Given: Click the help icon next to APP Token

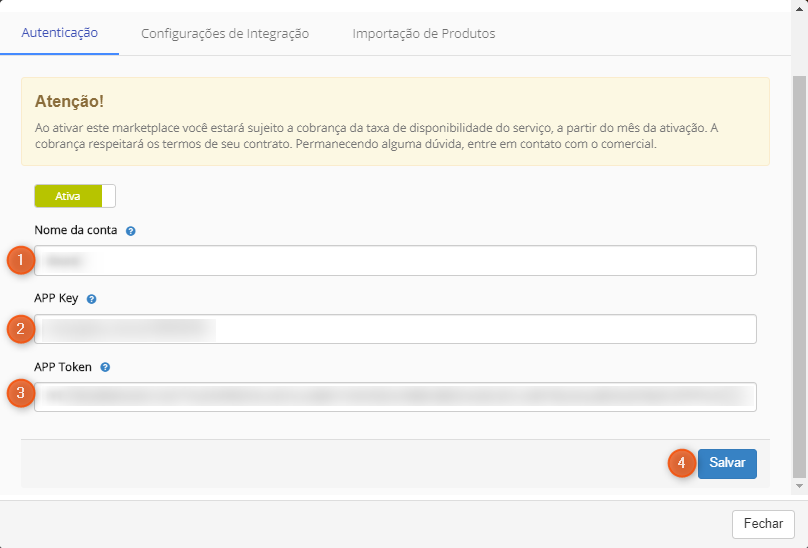Looking at the screenshot, I should click(x=105, y=367).
